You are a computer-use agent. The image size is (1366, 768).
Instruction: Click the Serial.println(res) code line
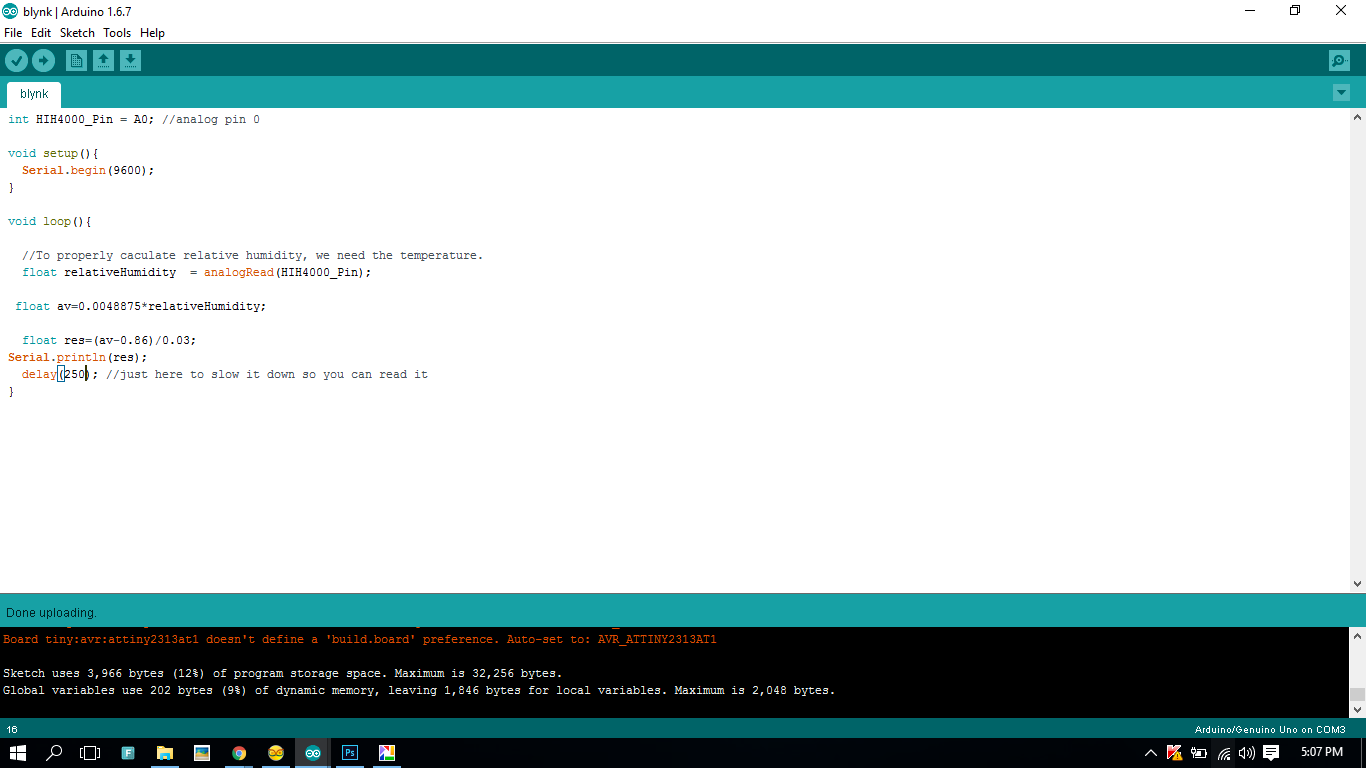(x=78, y=357)
